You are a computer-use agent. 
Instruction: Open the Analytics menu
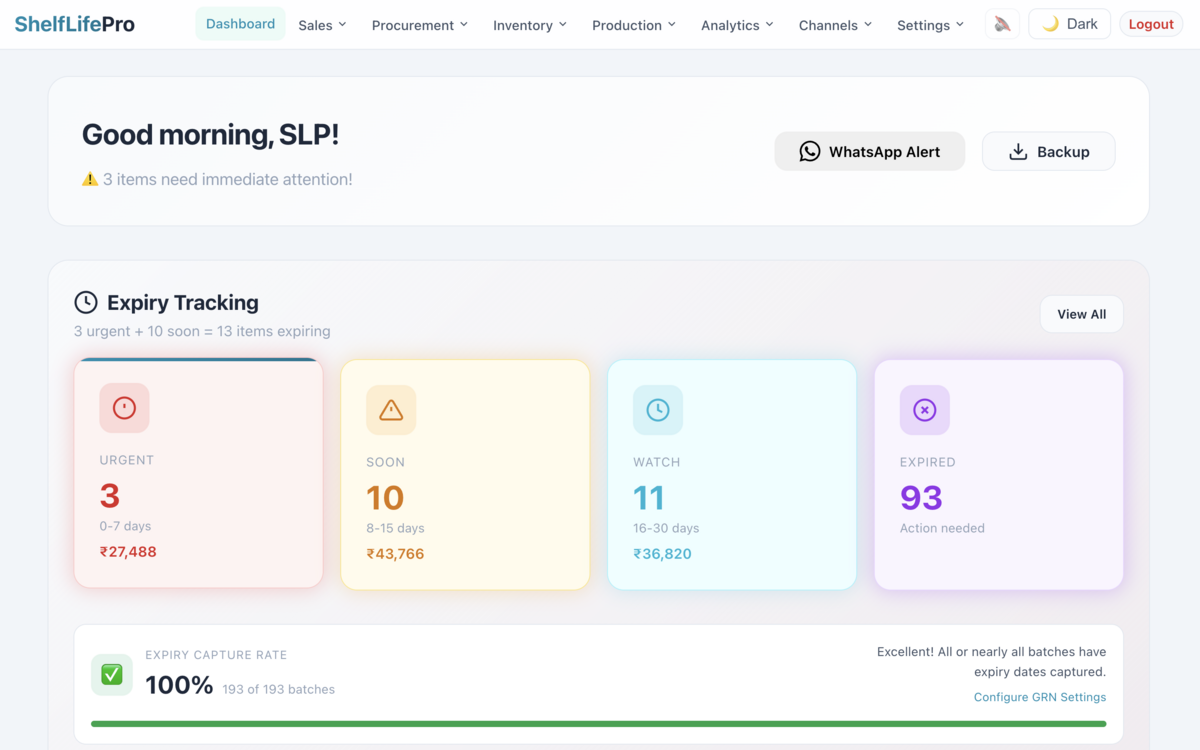point(736,25)
